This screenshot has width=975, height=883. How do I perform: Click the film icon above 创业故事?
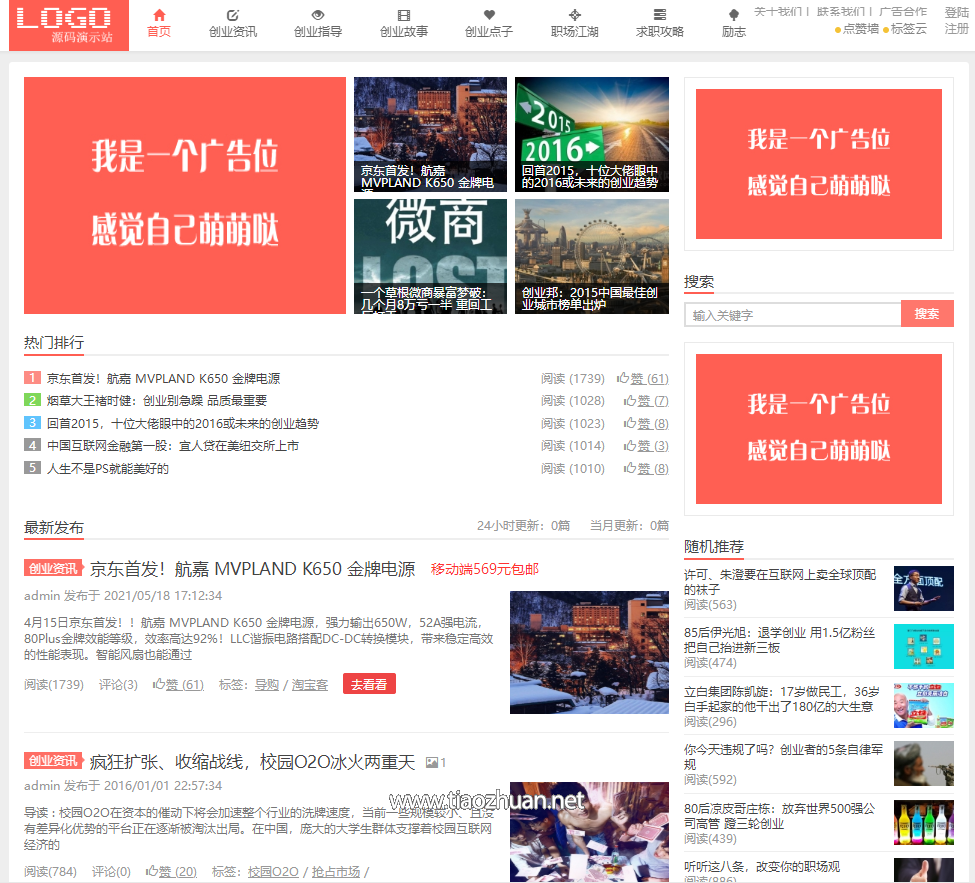[404, 15]
